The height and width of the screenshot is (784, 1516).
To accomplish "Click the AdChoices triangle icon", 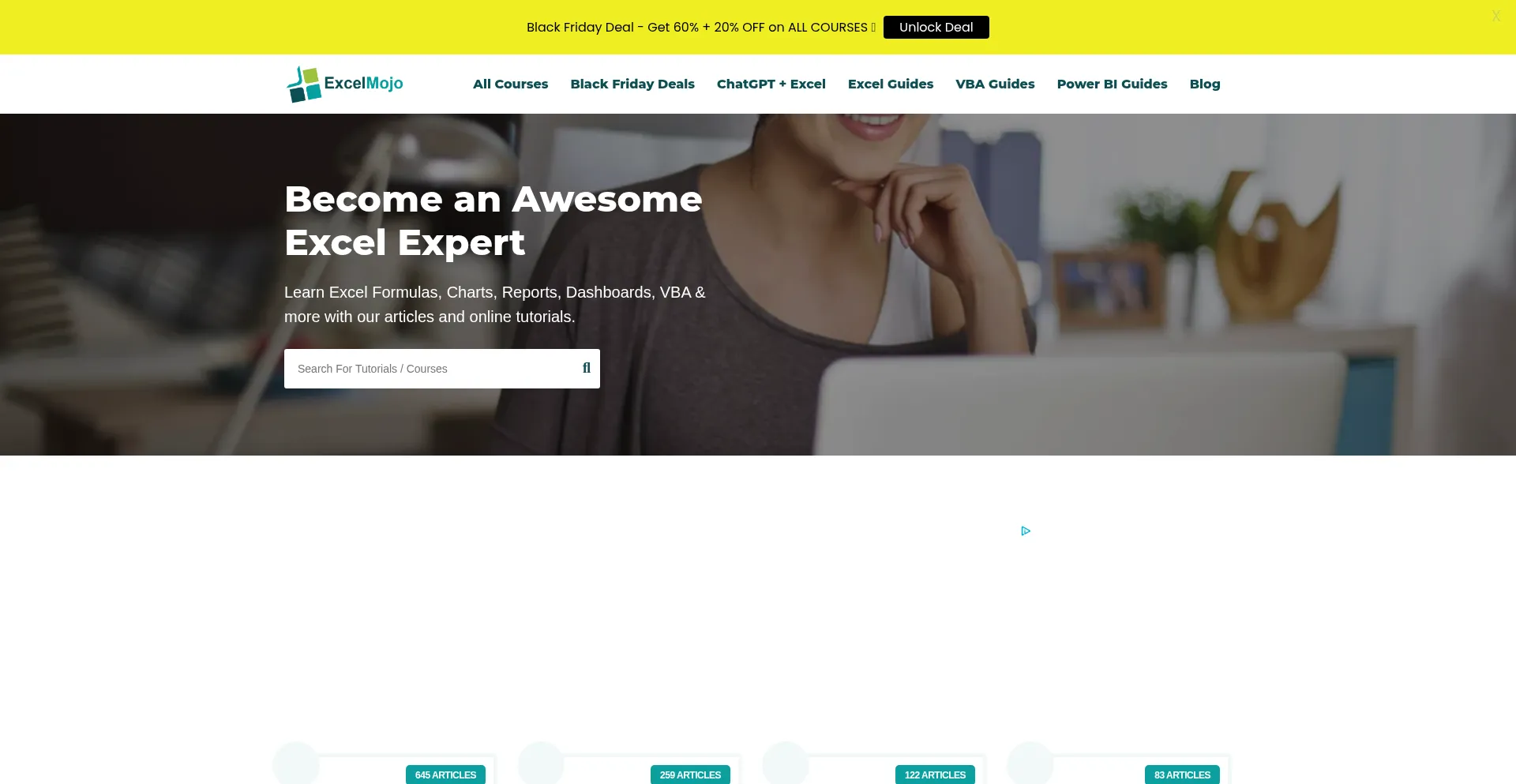I will pyautogui.click(x=1026, y=531).
